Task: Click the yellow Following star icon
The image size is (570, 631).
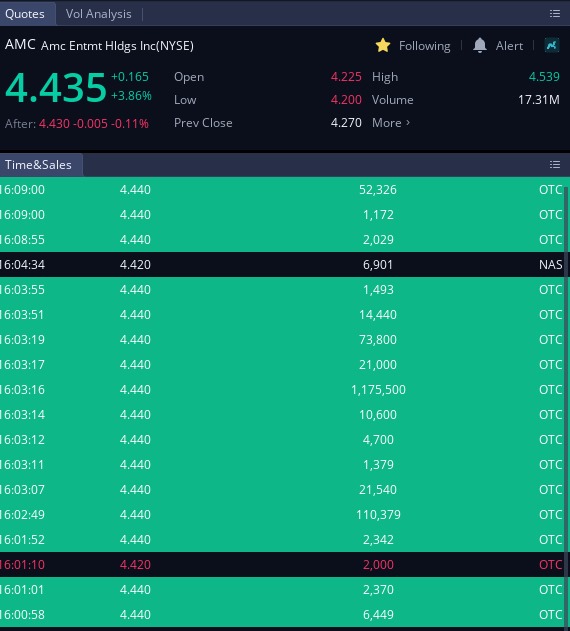Action: [x=383, y=45]
